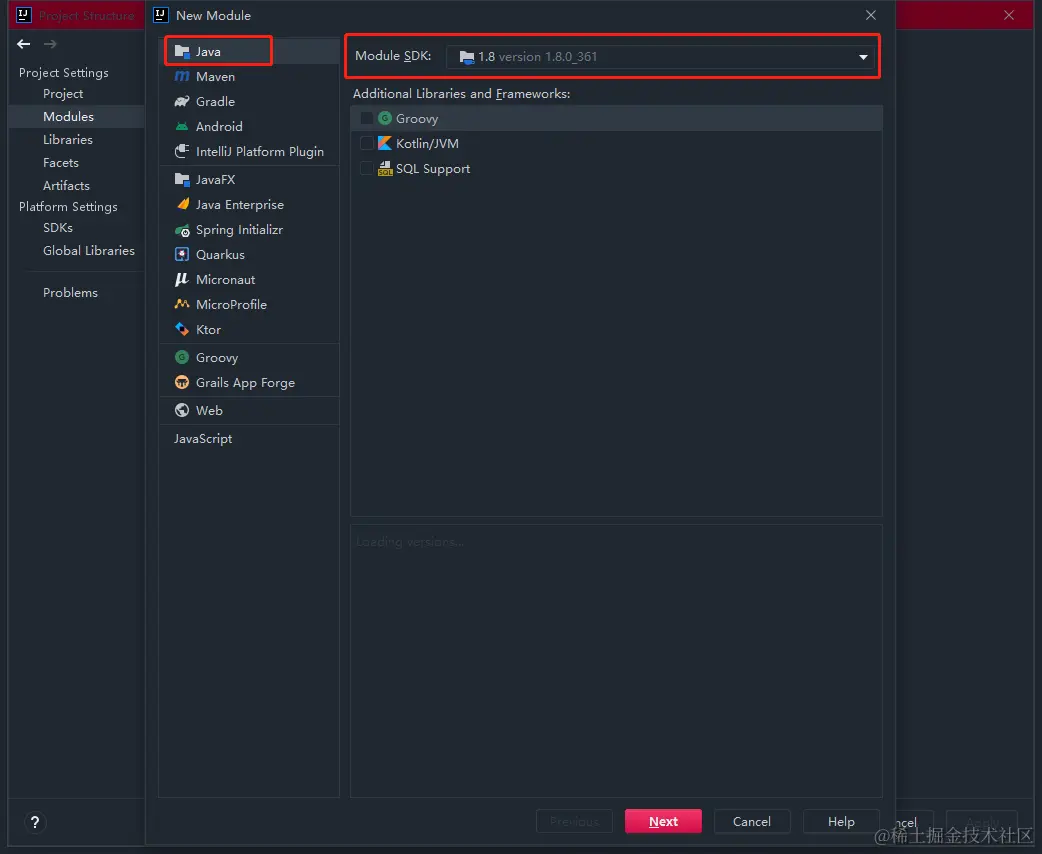Select the Java folder icon in module types

click(181, 51)
